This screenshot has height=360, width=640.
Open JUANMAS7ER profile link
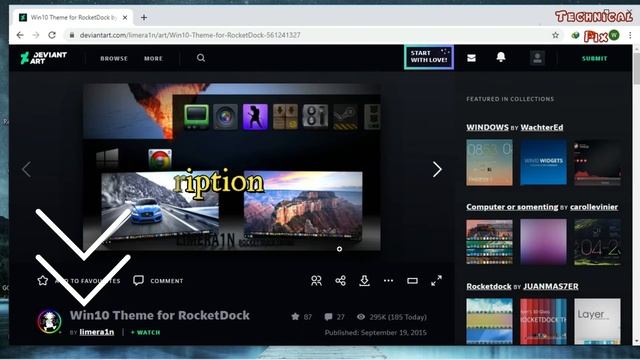click(x=551, y=286)
